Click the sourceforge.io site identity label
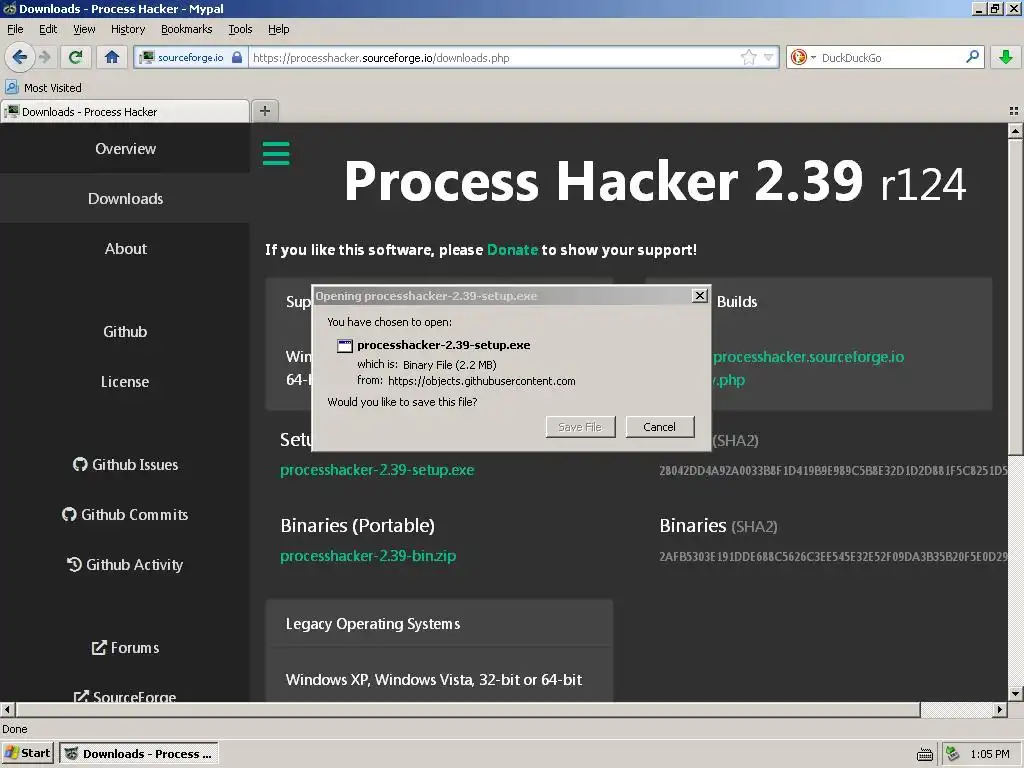The width and height of the screenshot is (1024, 768). point(190,57)
